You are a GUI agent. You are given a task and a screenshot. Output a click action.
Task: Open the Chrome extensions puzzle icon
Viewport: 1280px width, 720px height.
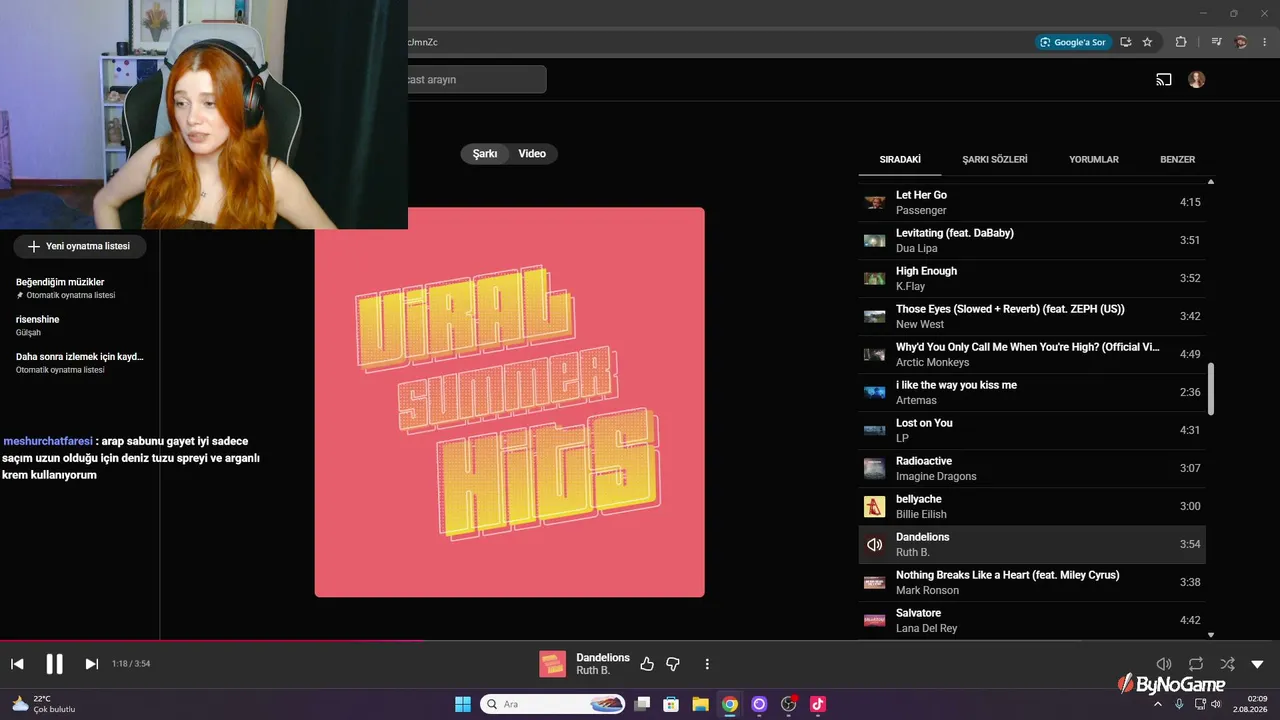pos(1181,42)
